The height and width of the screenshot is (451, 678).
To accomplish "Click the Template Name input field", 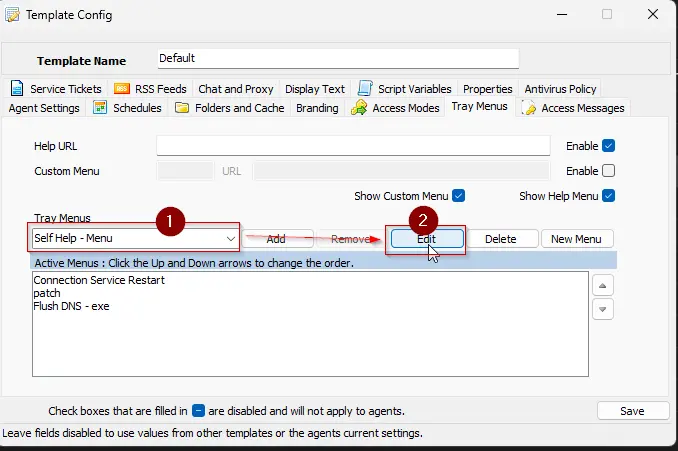I will (x=338, y=58).
